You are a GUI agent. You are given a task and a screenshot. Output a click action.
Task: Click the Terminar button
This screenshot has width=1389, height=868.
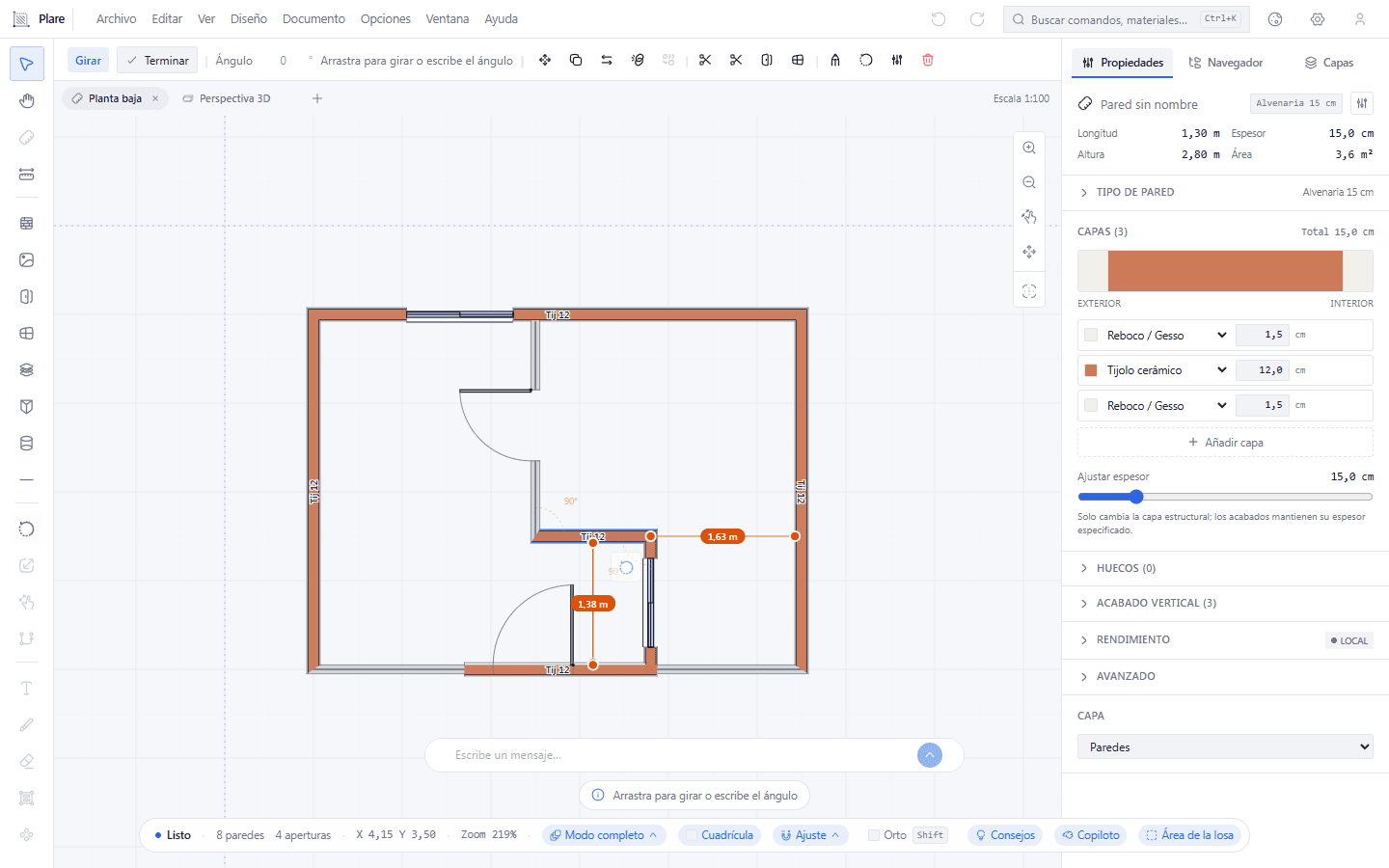pos(157,60)
